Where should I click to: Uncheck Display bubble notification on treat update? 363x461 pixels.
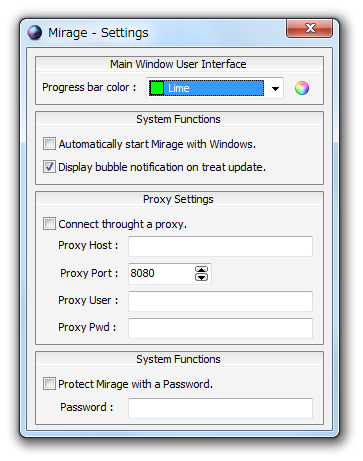click(x=49, y=167)
